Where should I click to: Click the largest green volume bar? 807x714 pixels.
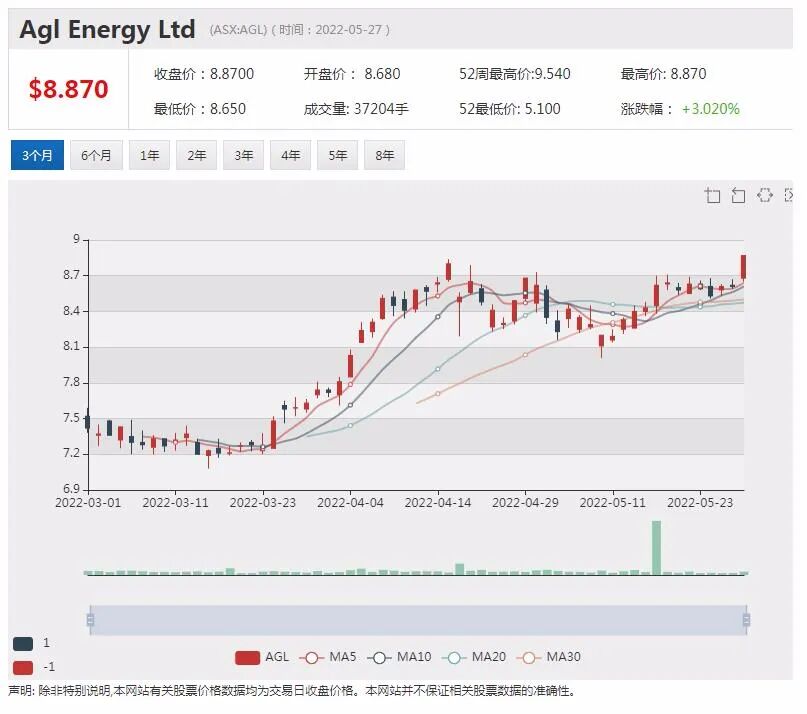[656, 548]
